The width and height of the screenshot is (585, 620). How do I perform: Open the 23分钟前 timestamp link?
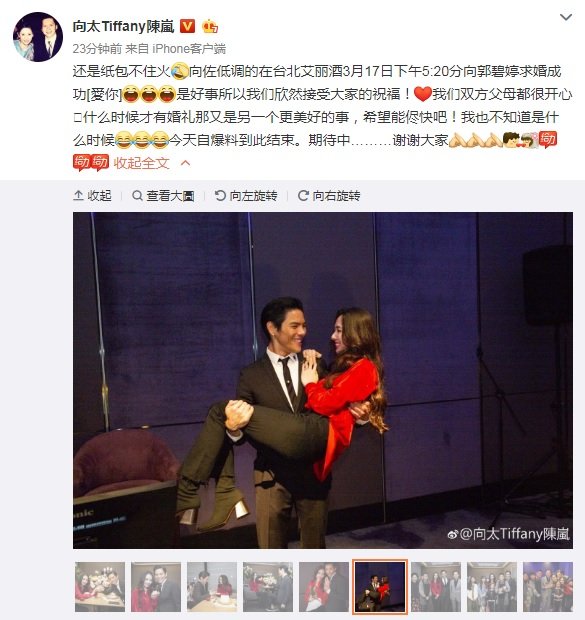point(97,49)
